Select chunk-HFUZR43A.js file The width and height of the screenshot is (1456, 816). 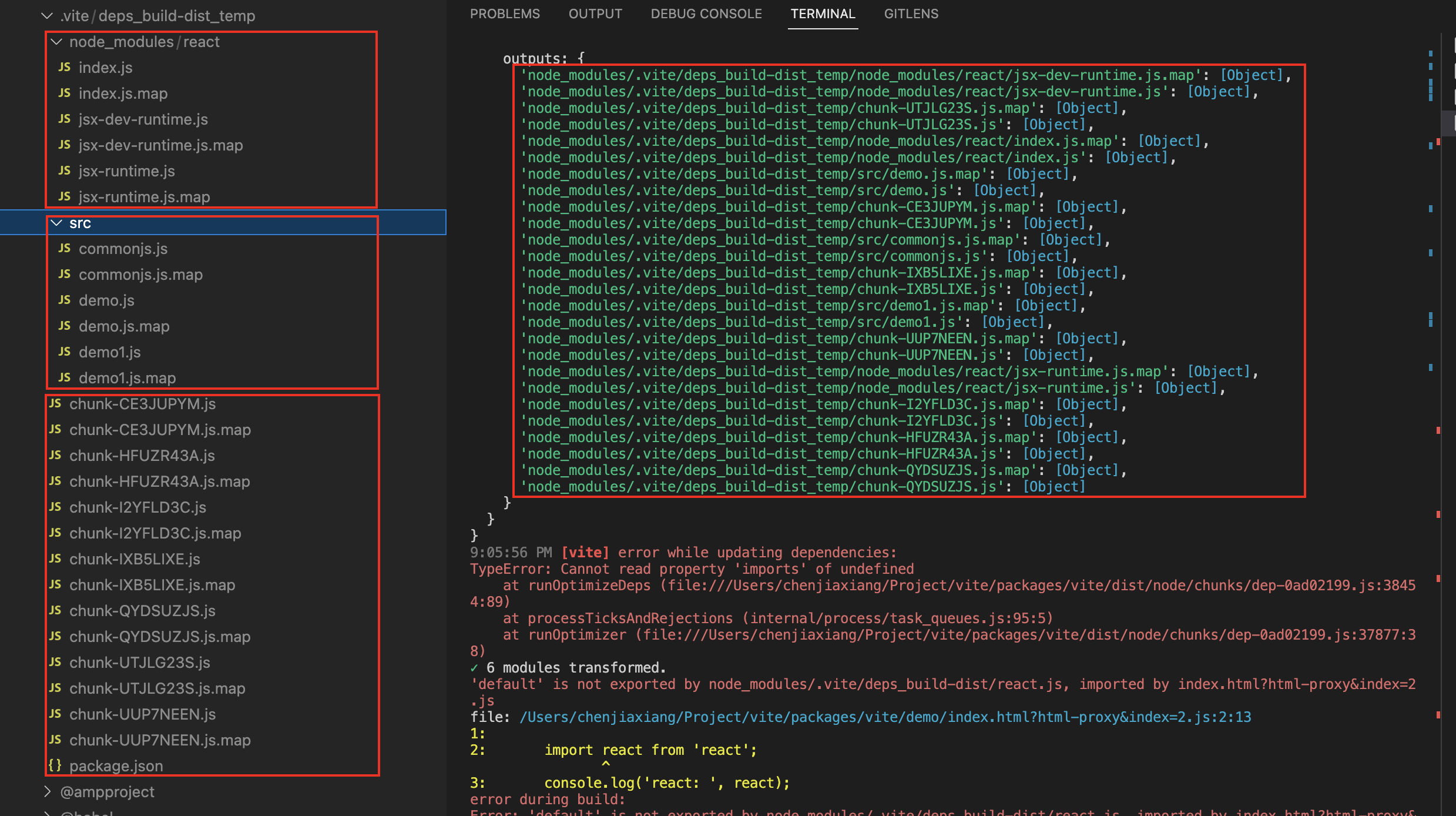pyautogui.click(x=142, y=455)
